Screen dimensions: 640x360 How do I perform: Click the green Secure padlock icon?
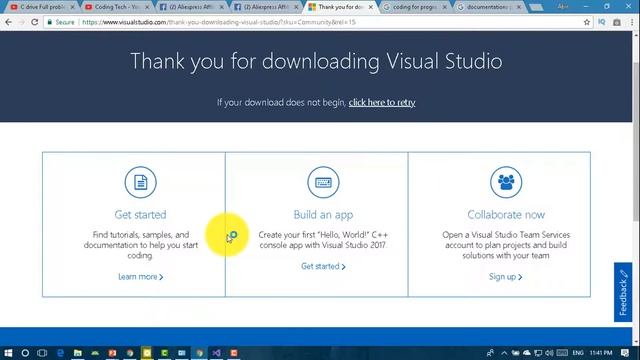[x=50, y=22]
